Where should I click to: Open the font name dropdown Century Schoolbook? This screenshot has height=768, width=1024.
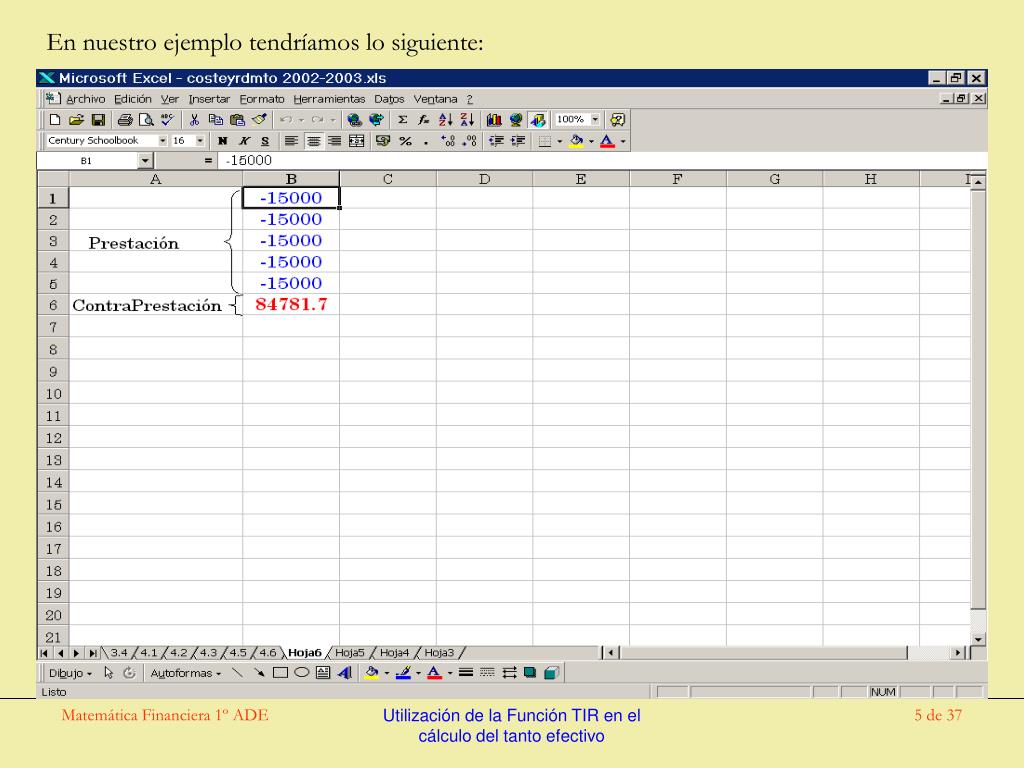[163, 140]
